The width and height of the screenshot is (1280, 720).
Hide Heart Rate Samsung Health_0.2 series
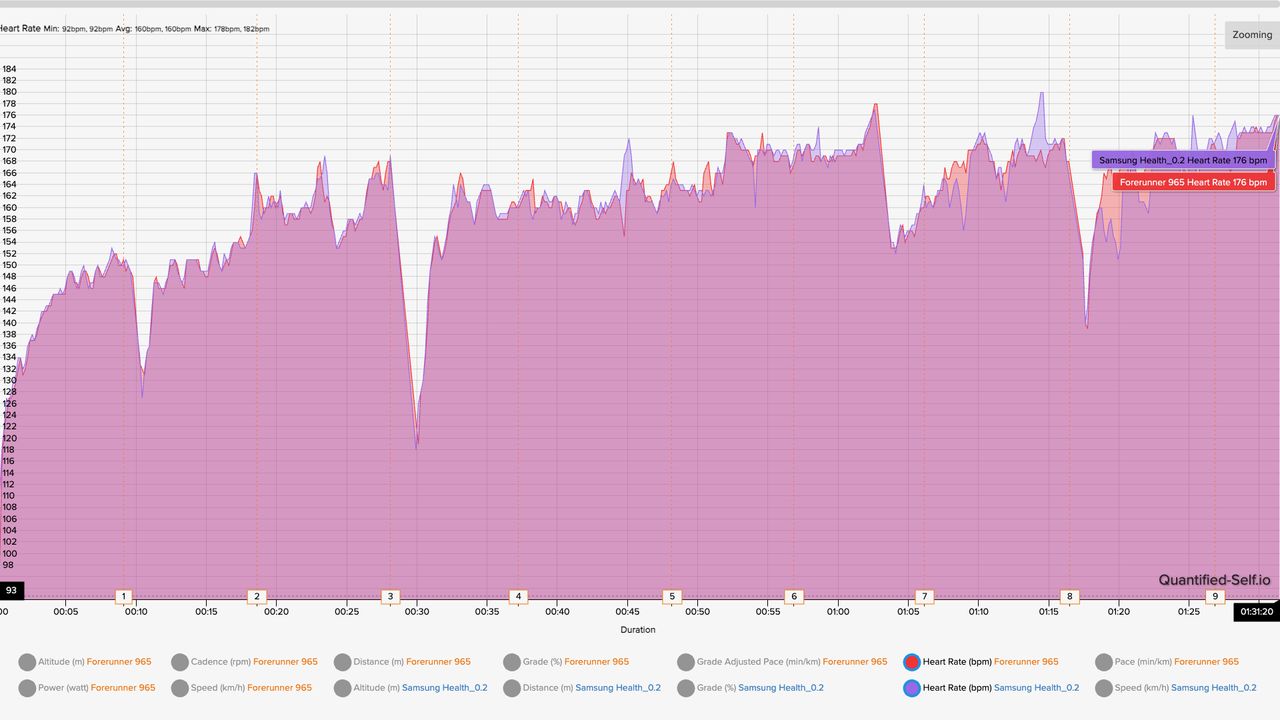click(991, 688)
